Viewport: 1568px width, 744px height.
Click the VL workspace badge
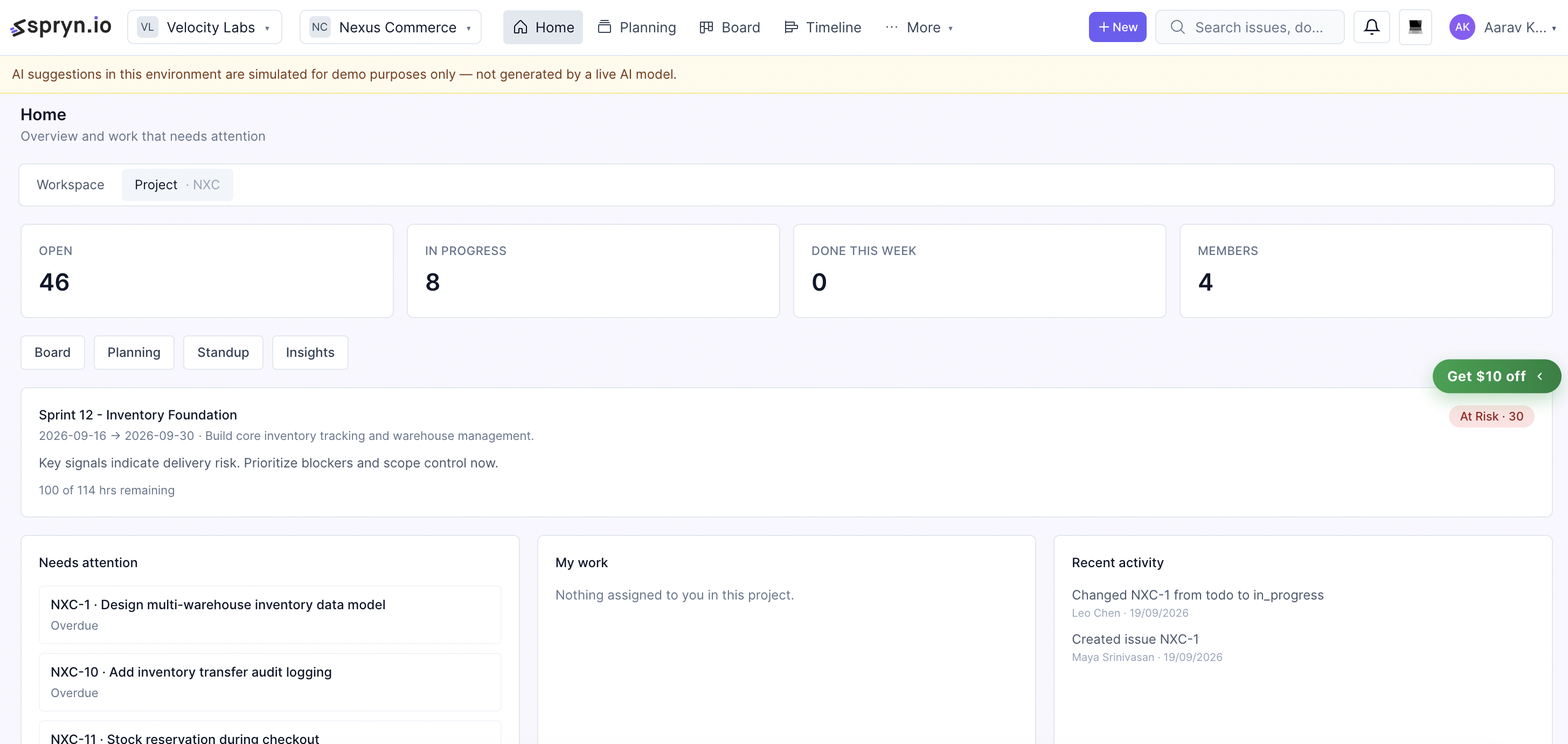coord(147,27)
